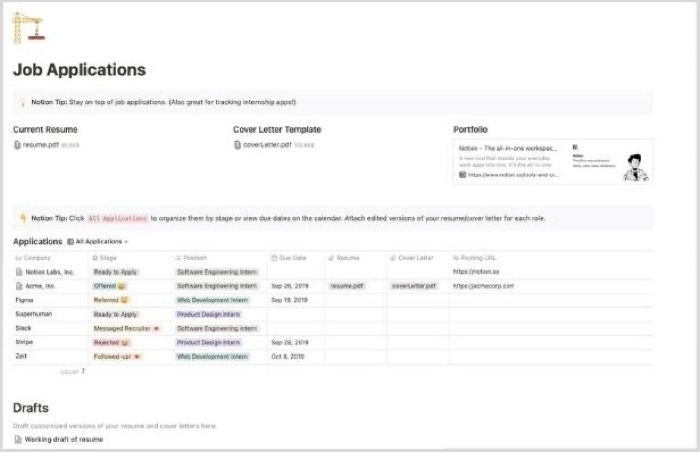The width and height of the screenshot is (700, 452).
Task: Open the Portfolio Notion bookmark title
Action: (x=508, y=148)
